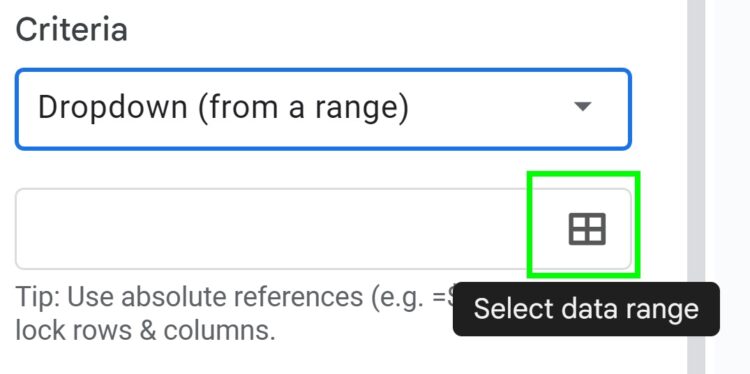Click the blank area right of the scrollbar

(727, 143)
